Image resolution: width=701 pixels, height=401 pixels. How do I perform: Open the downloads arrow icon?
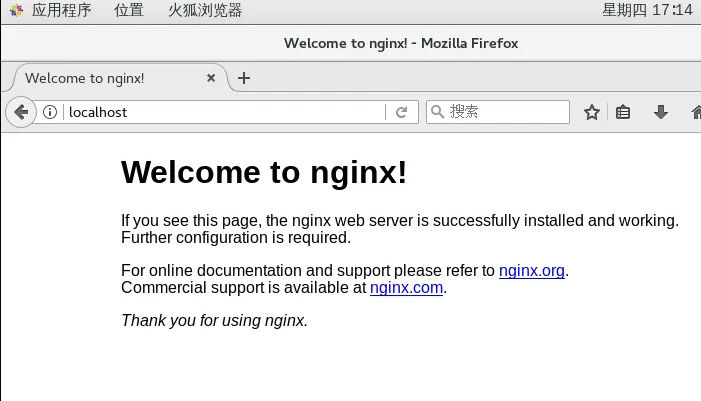tap(660, 112)
